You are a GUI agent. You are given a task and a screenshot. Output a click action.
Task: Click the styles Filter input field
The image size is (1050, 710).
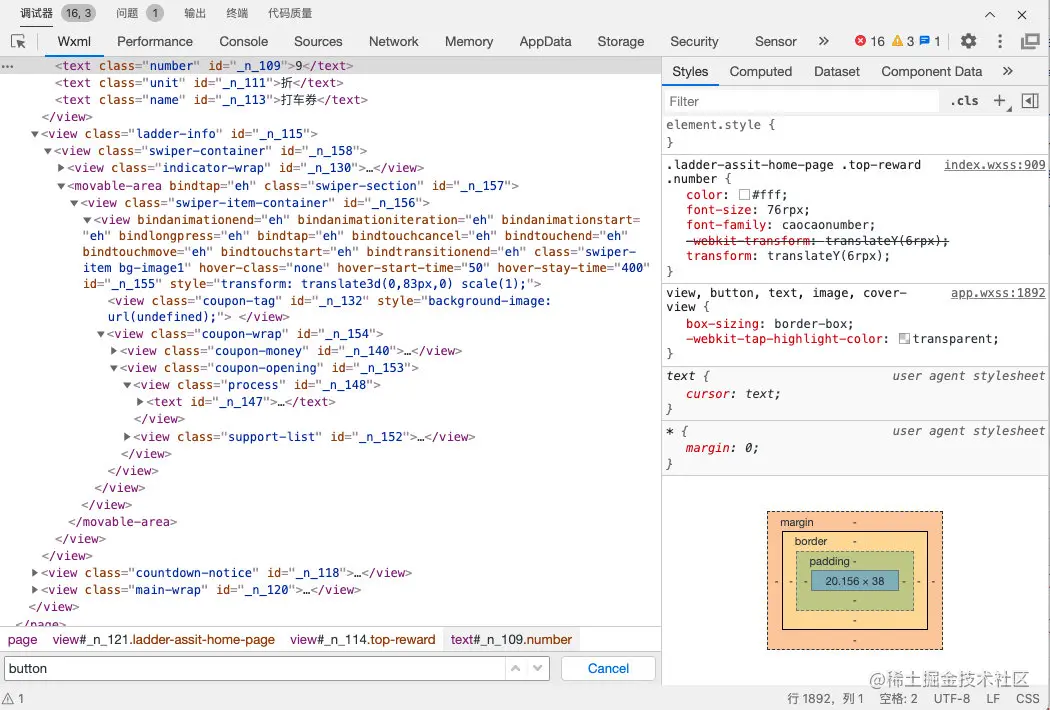(x=800, y=101)
